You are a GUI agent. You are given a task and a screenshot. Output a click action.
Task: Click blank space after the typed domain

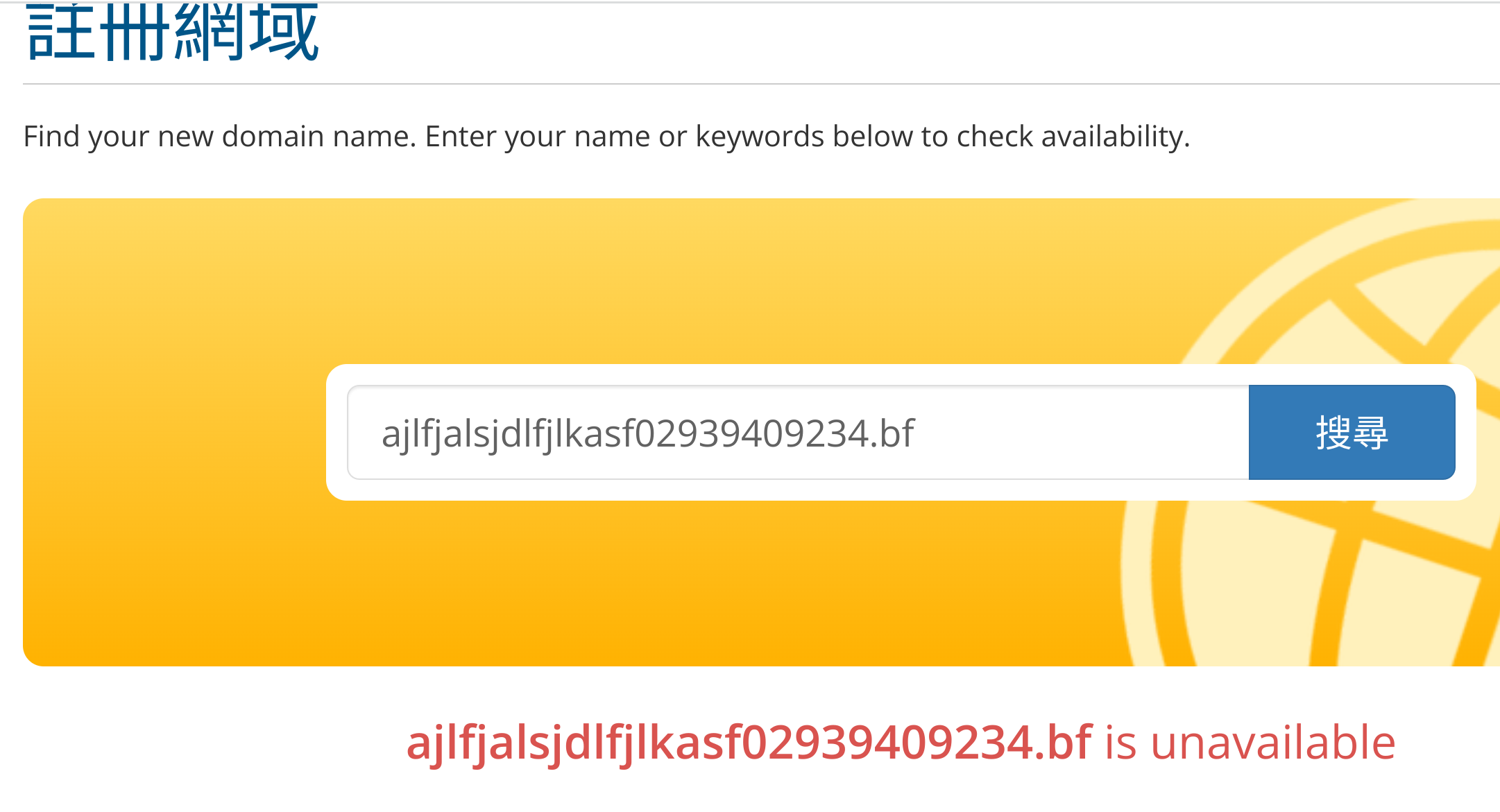click(x=1082, y=433)
